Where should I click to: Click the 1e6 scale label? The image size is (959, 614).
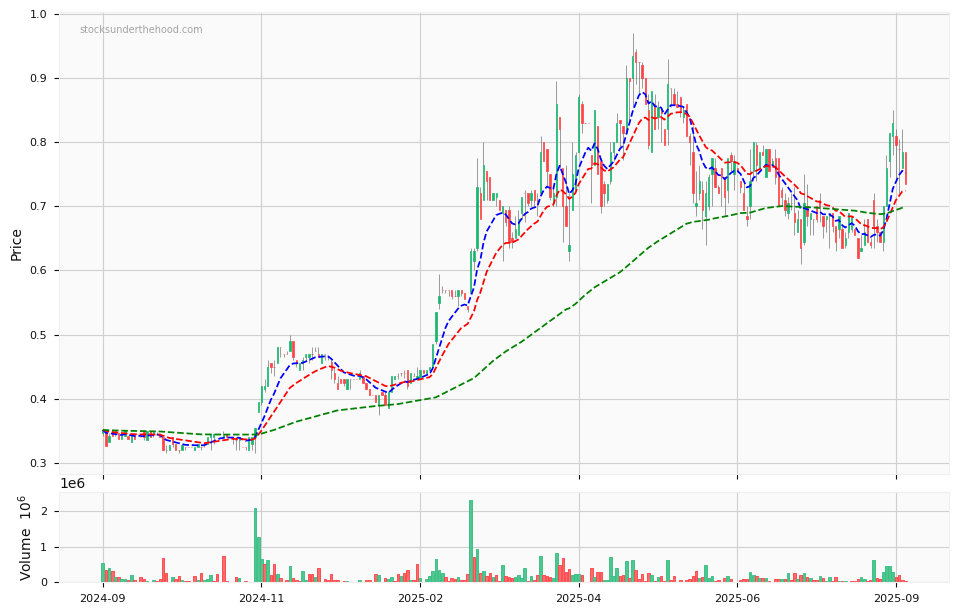point(72,484)
